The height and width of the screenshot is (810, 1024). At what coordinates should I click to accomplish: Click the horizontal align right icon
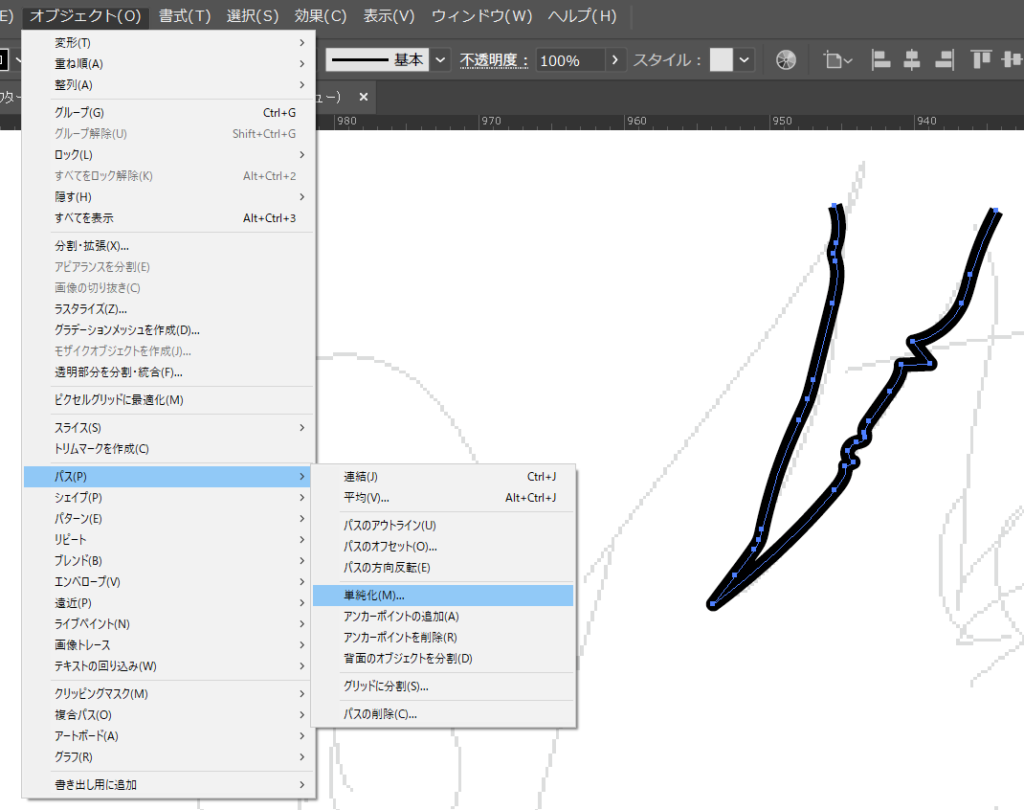point(942,60)
